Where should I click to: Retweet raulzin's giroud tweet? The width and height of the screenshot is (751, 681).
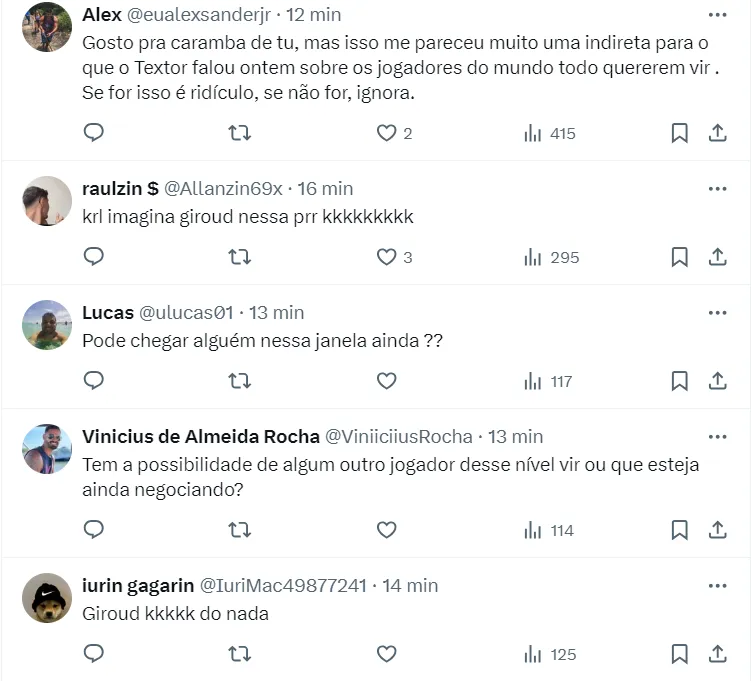coord(239,257)
